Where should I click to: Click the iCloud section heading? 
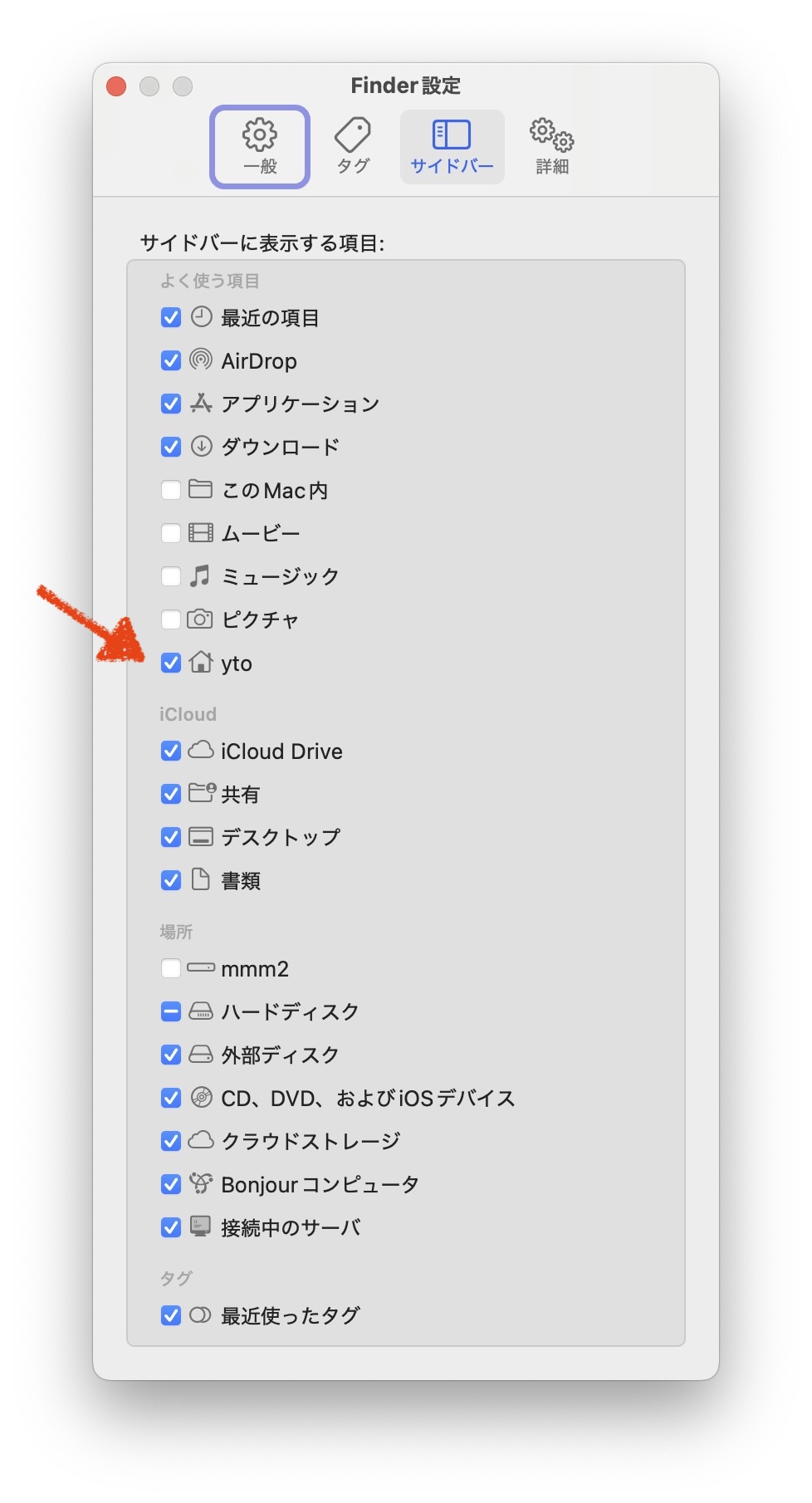188,714
